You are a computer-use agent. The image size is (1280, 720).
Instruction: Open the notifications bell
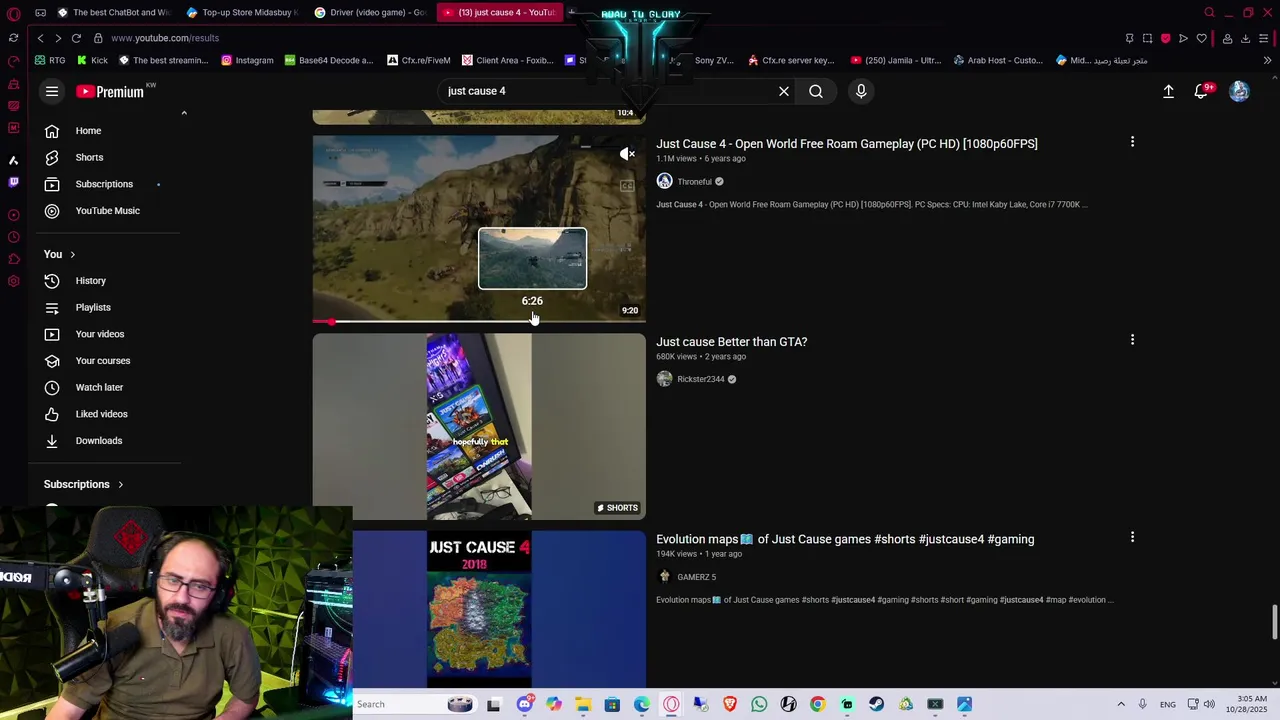click(1202, 91)
